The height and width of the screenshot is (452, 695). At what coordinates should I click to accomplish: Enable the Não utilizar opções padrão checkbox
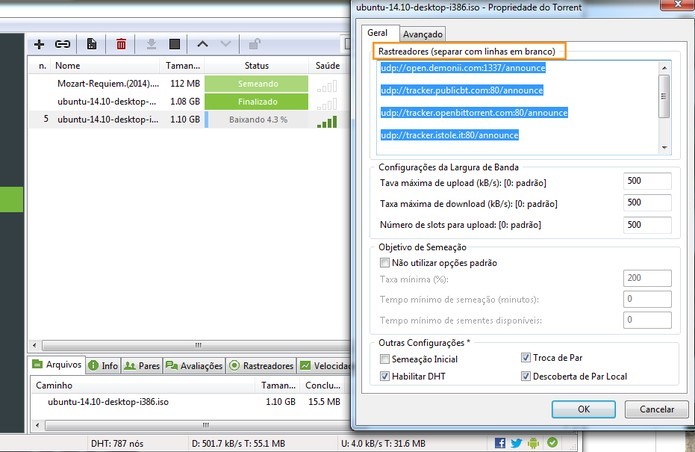click(x=384, y=262)
